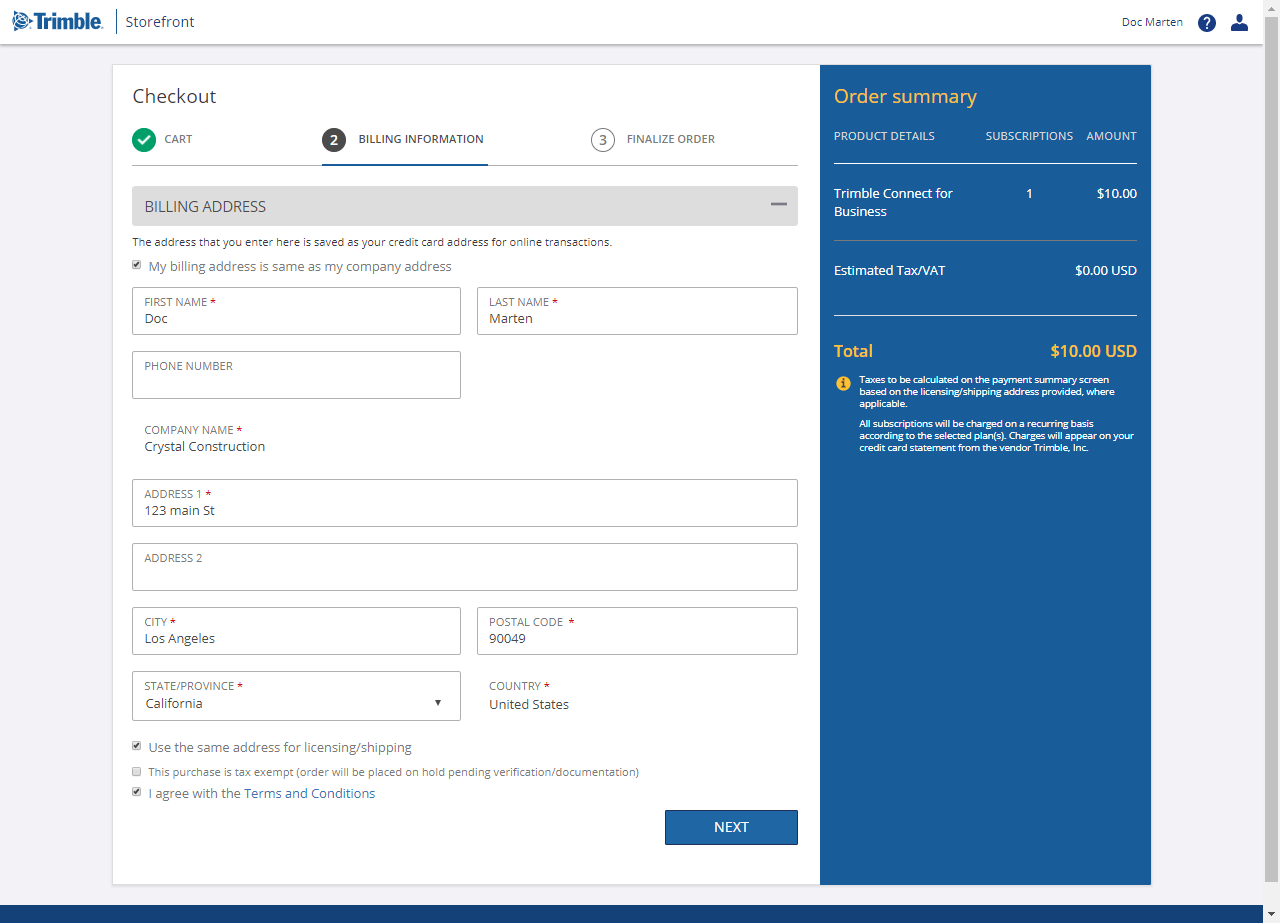The image size is (1280, 923).
Task: Collapse the Billing Address section minus icon
Action: tap(779, 205)
